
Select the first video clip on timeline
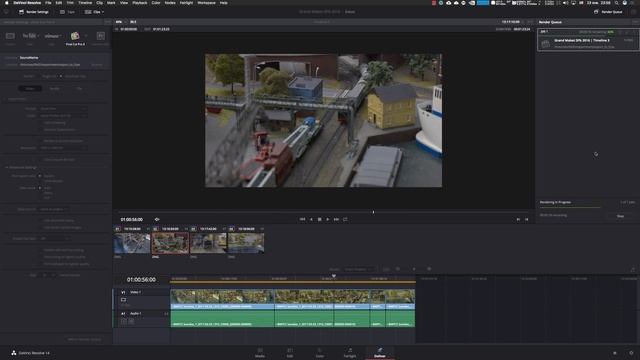(x=222, y=299)
